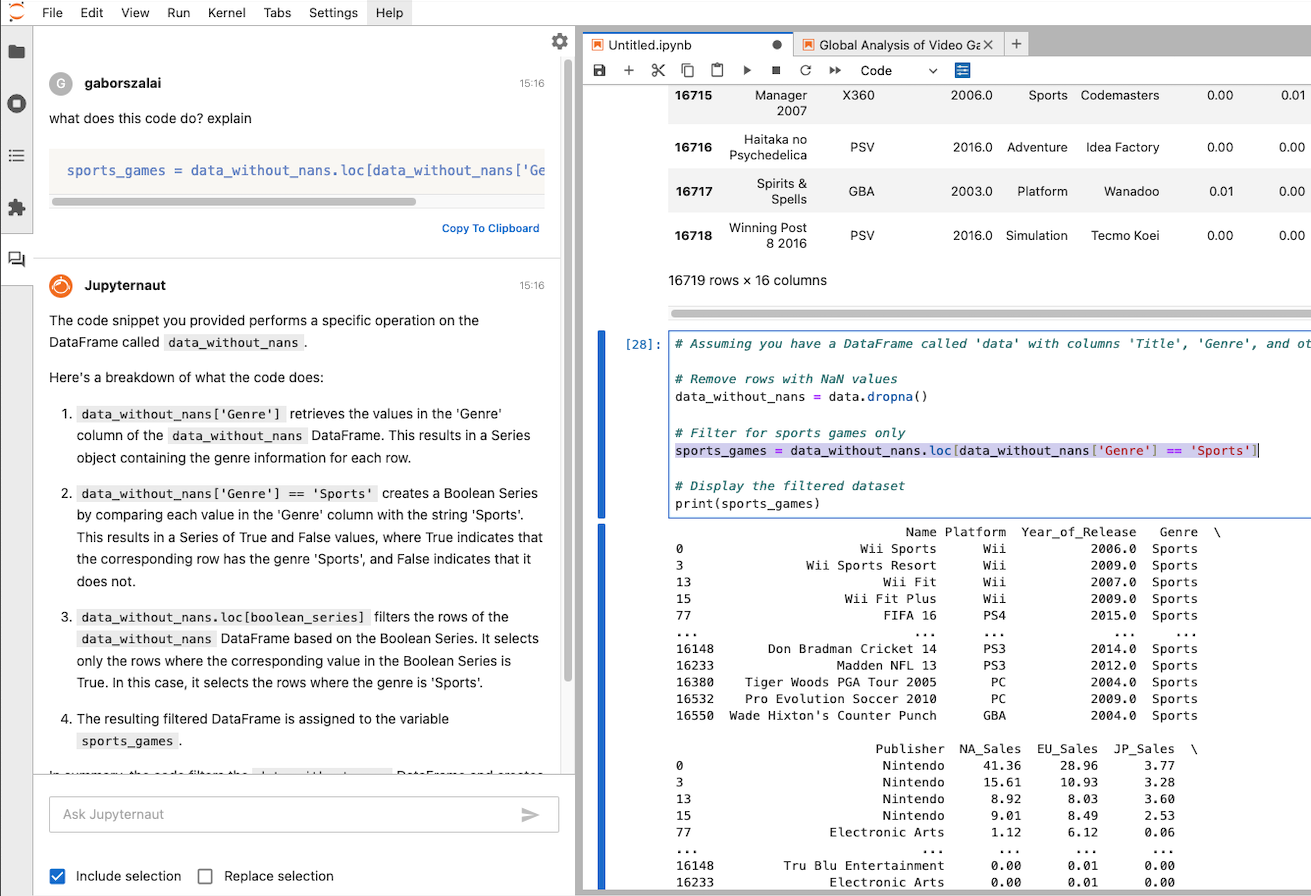Cut the selected cell
Image resolution: width=1311 pixels, height=896 pixels.
[x=658, y=70]
